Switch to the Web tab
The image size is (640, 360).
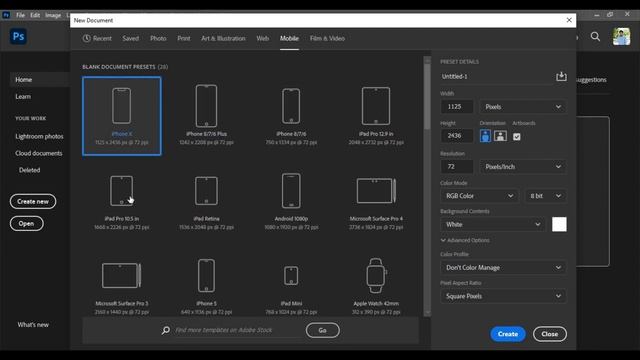(x=262, y=38)
